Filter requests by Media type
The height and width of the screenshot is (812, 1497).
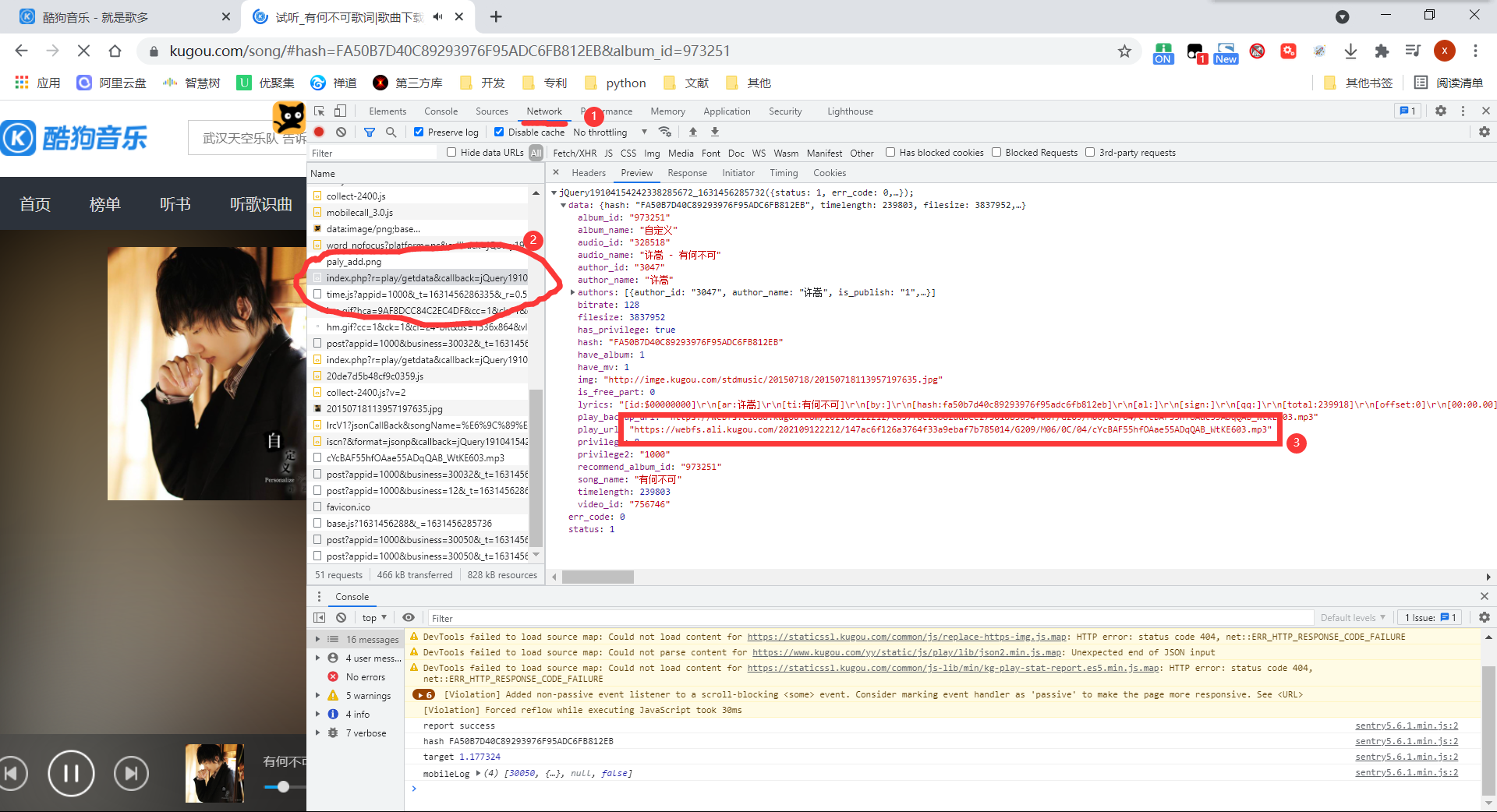click(681, 154)
